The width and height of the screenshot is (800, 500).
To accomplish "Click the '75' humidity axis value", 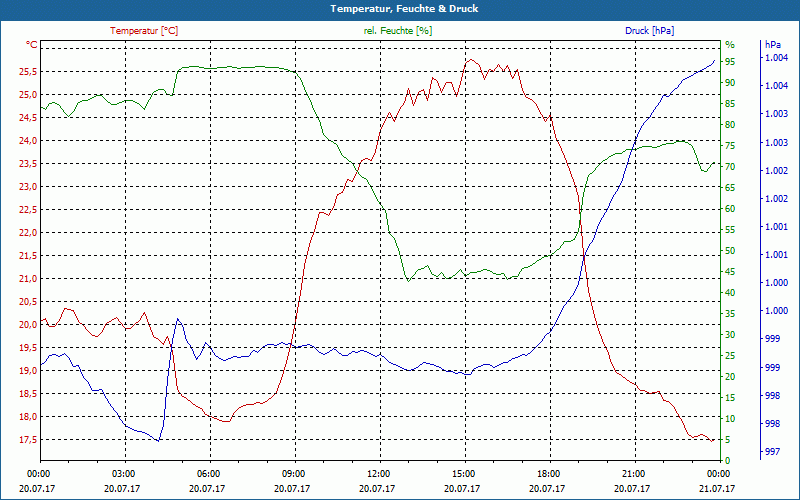I will pos(730,146).
